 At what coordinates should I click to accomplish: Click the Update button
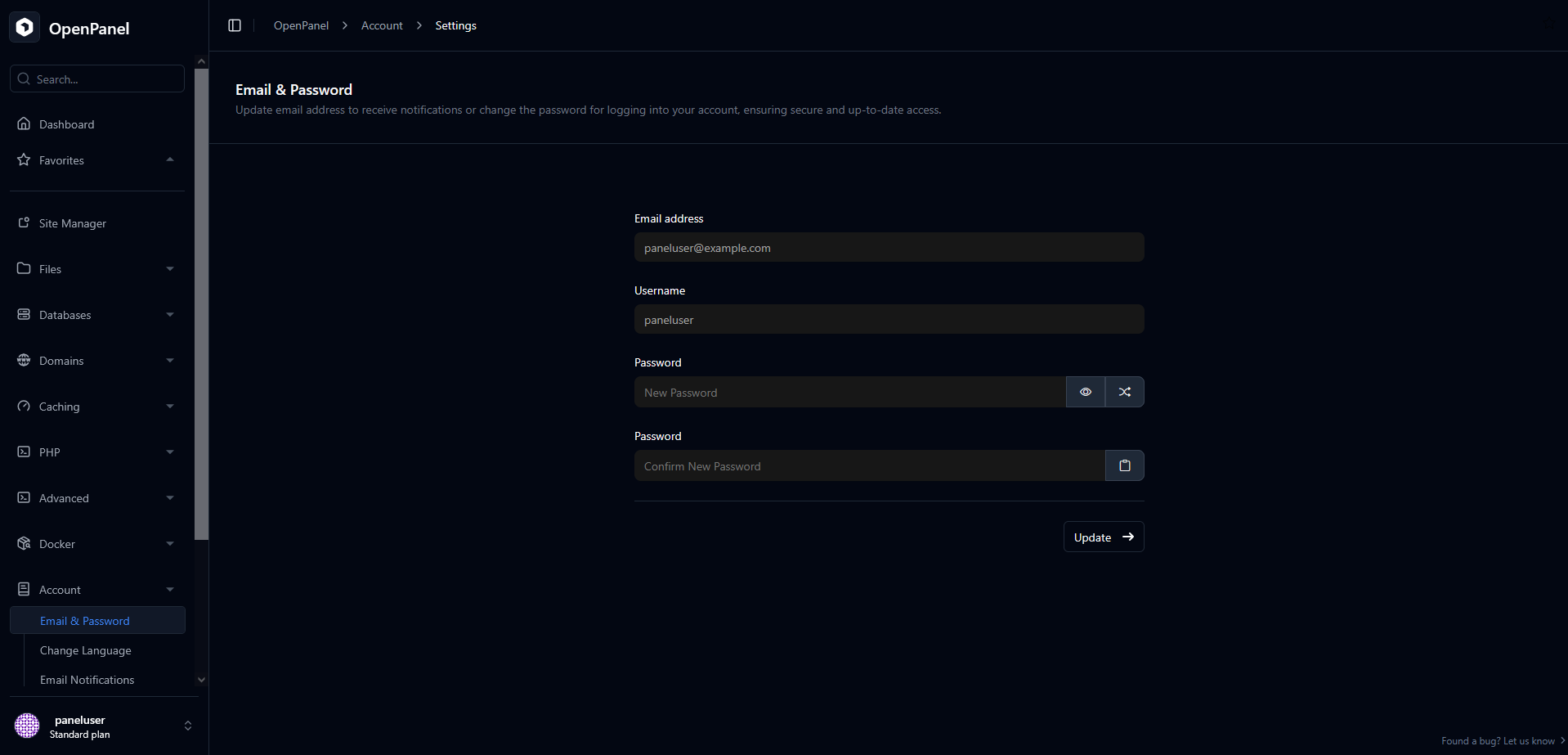[1103, 537]
